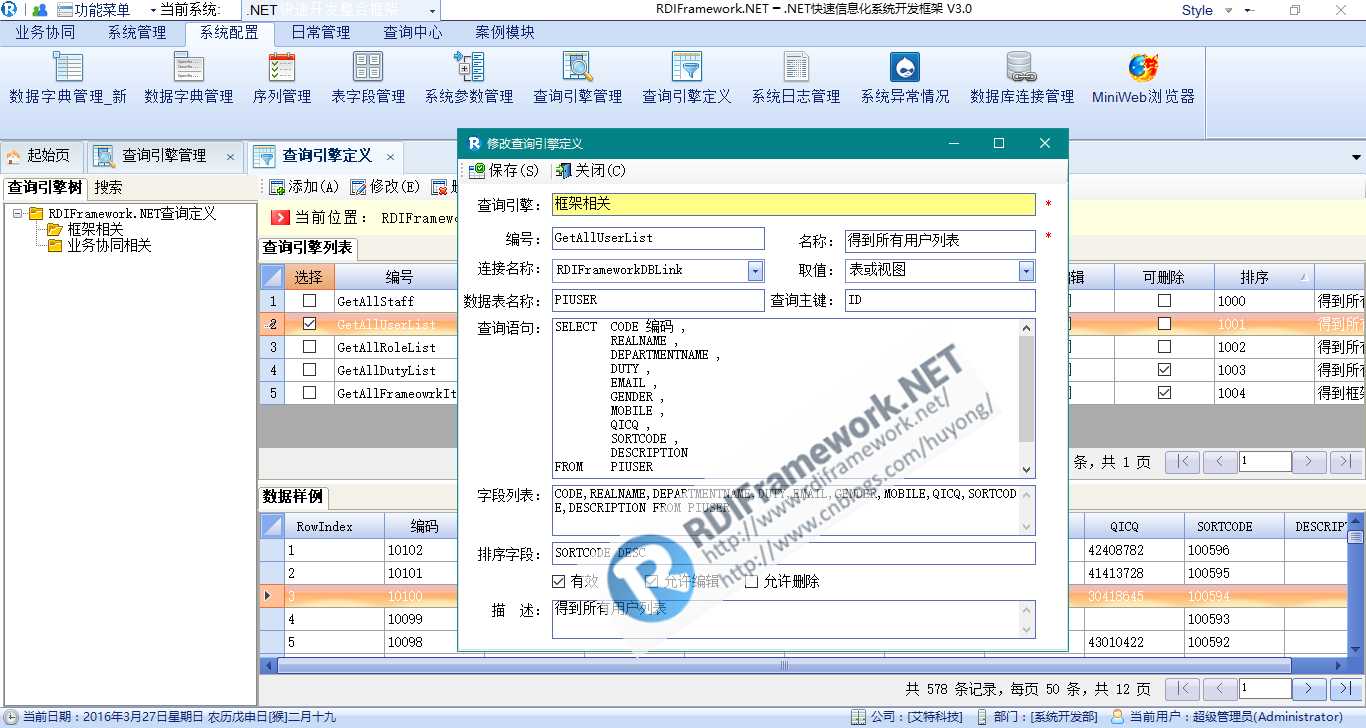Click the application logo icon in title bar
Viewport: 1366px width, 728px height.
tap(10, 10)
